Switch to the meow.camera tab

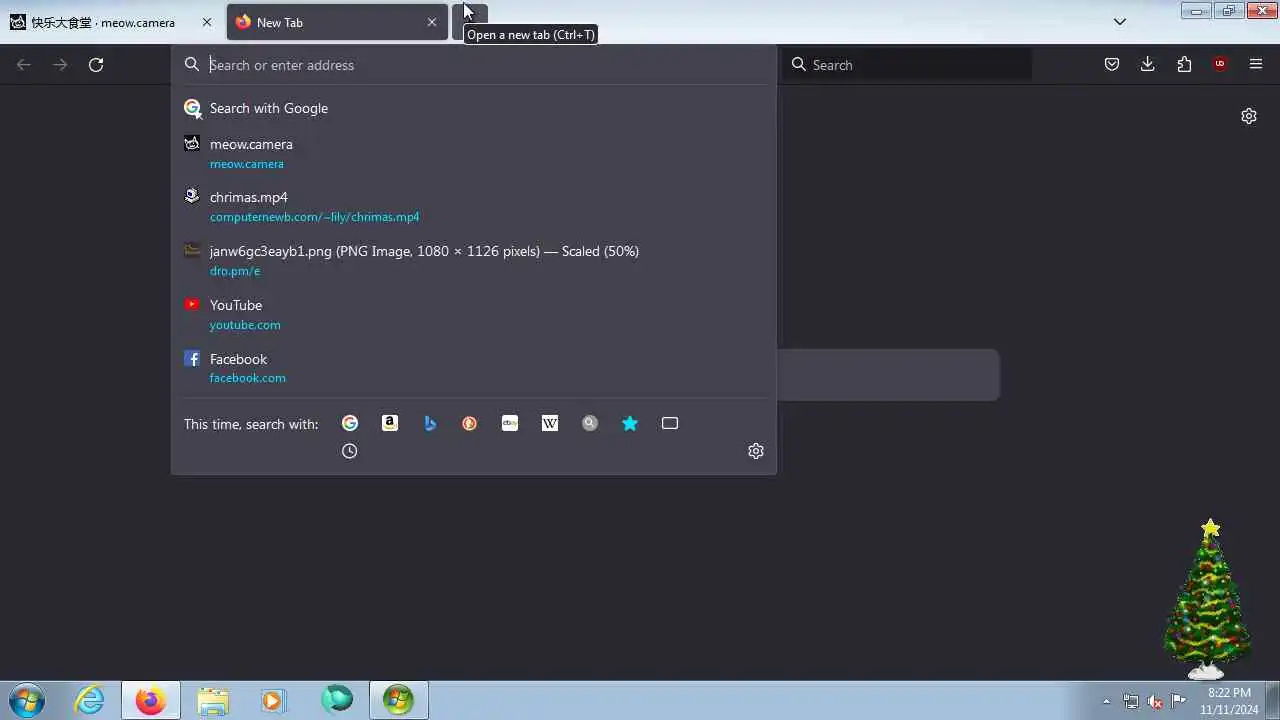point(110,22)
